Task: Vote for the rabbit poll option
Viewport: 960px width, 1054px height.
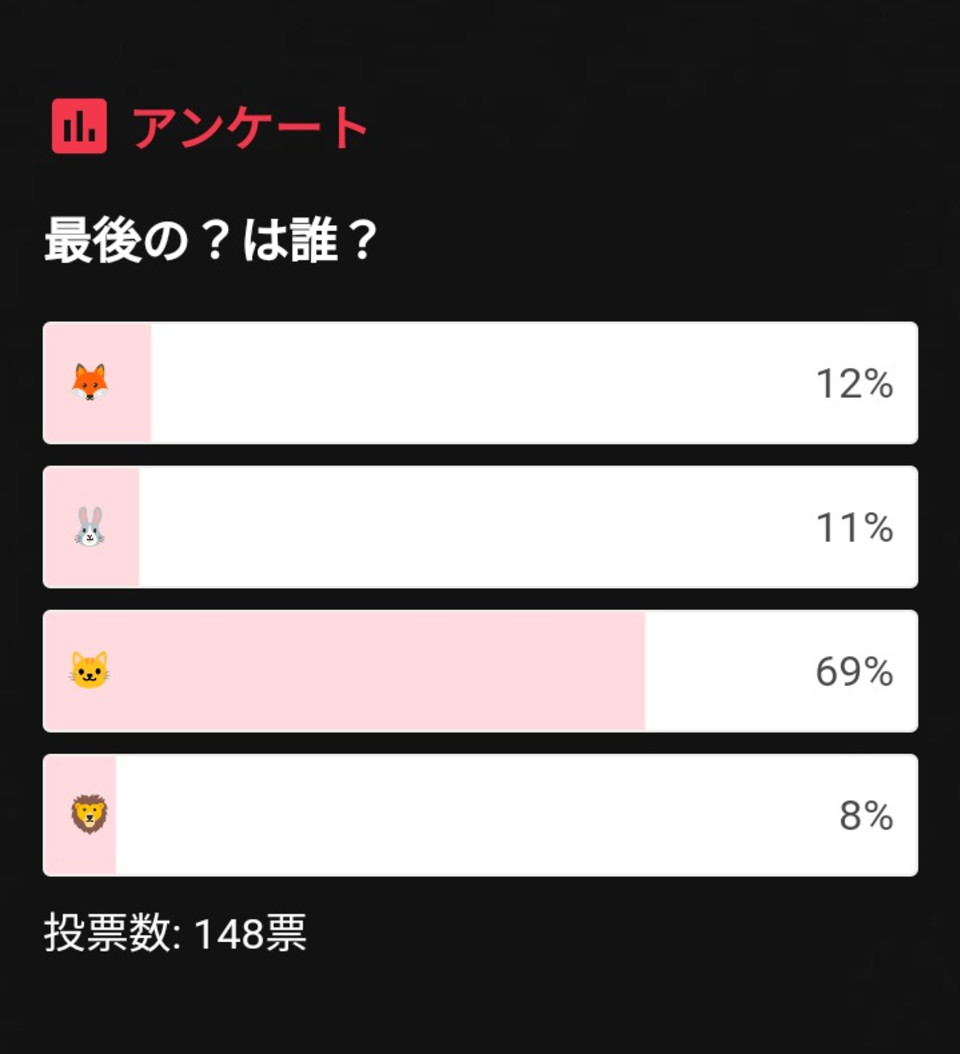Action: tap(481, 527)
